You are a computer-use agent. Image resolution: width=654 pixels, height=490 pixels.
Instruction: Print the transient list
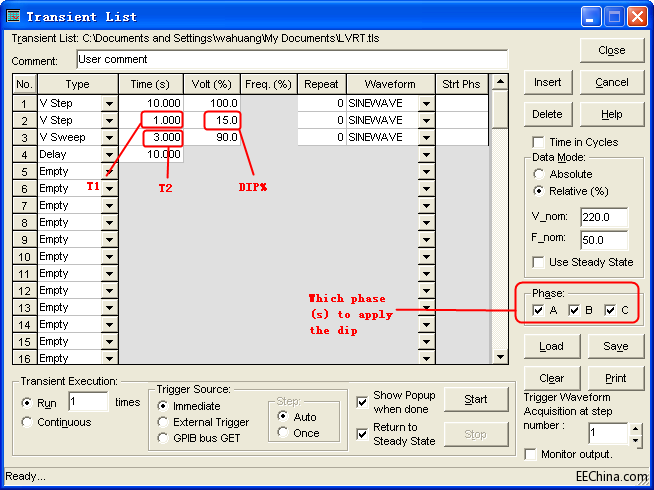(616, 378)
